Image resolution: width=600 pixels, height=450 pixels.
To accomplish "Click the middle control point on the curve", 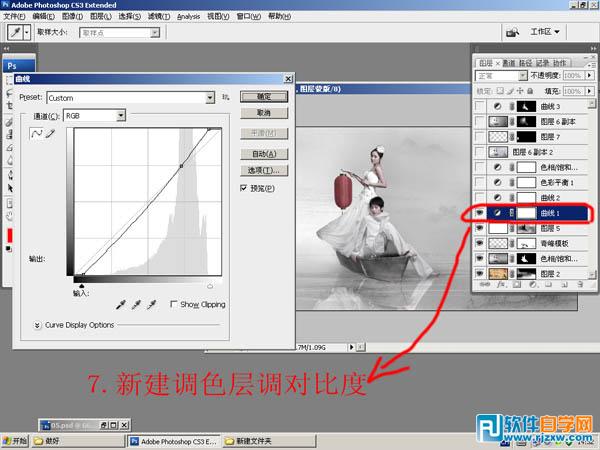I will 181,166.
